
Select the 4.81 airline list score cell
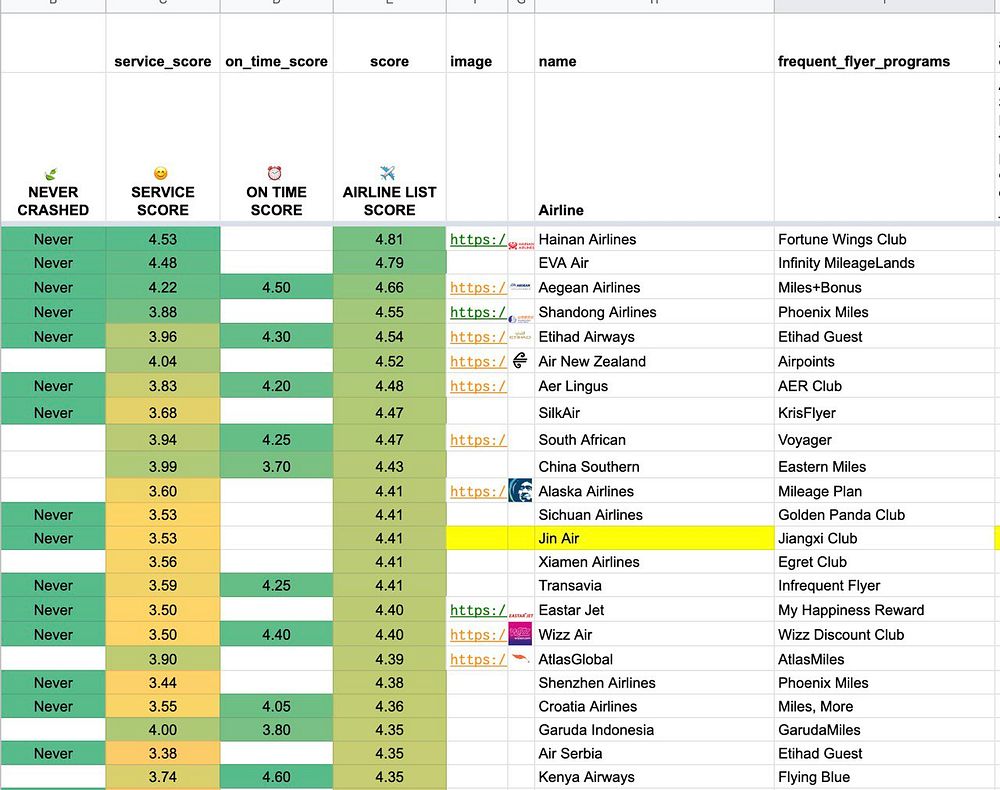389,239
